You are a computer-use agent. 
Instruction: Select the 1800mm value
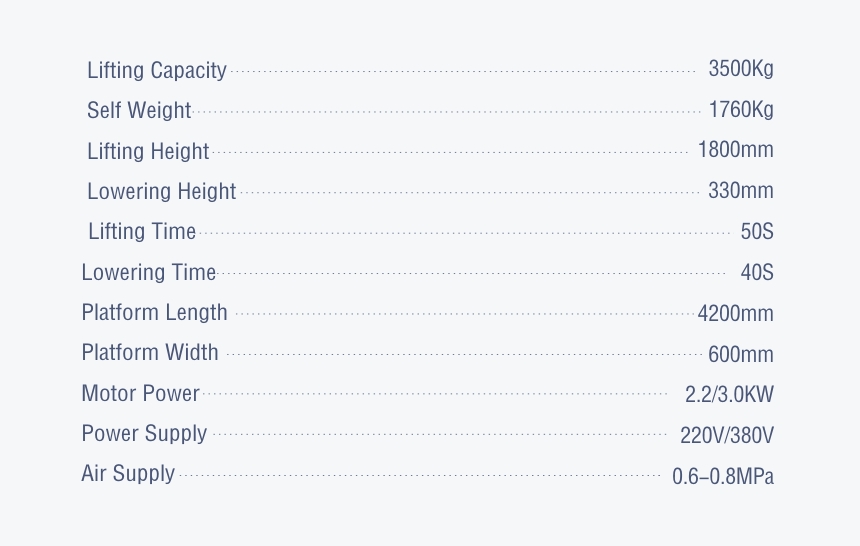click(x=735, y=150)
